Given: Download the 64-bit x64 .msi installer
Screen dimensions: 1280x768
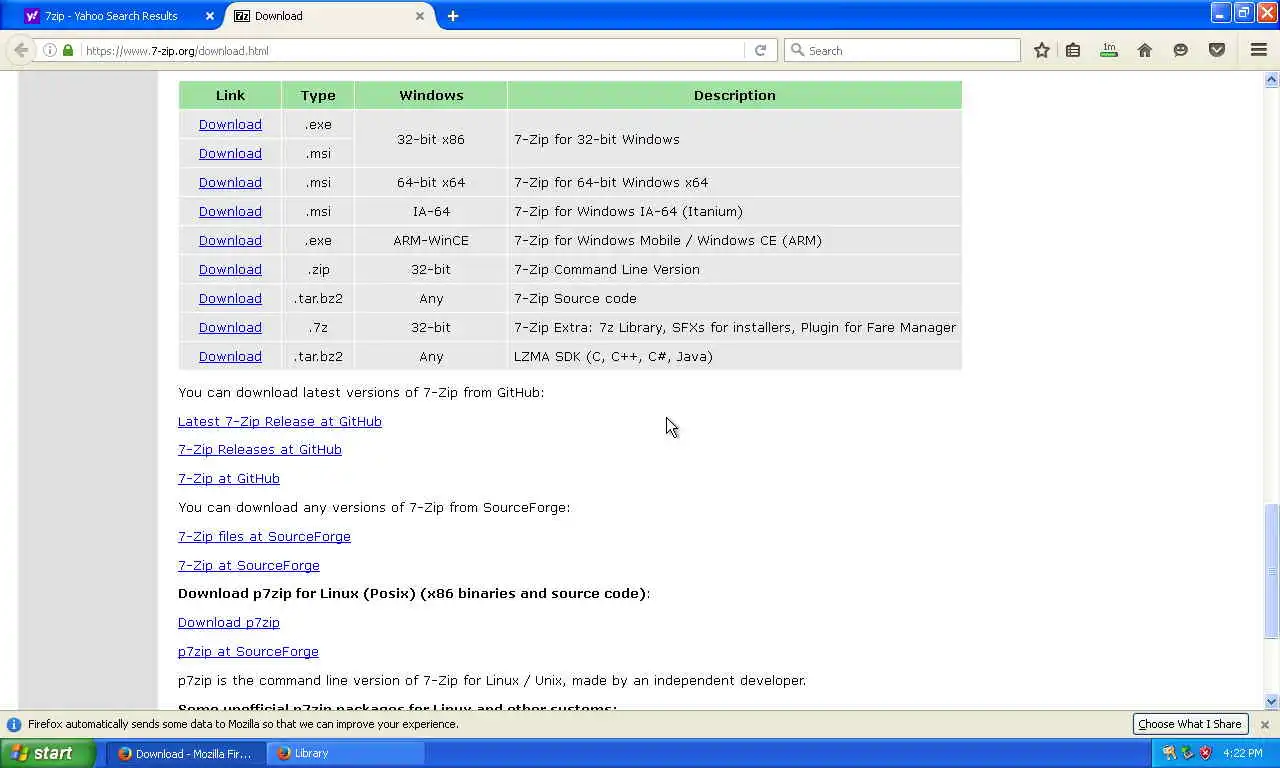Looking at the screenshot, I should pyautogui.click(x=230, y=182).
